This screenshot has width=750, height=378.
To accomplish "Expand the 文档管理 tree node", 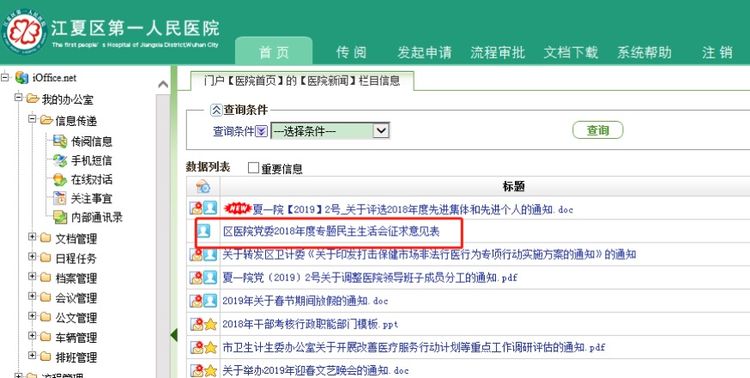I will coord(32,236).
